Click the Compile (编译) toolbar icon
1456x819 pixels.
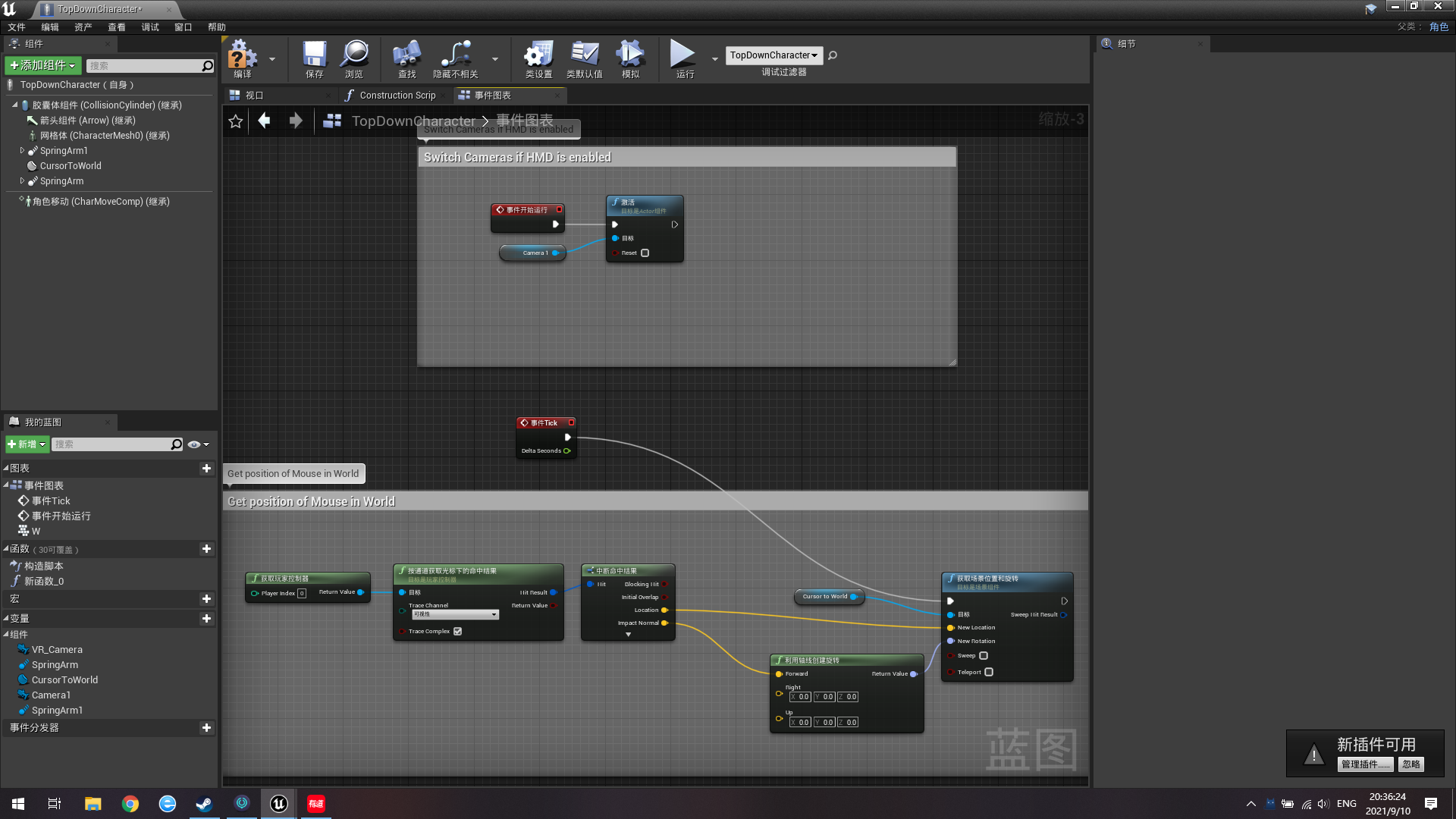point(243,58)
